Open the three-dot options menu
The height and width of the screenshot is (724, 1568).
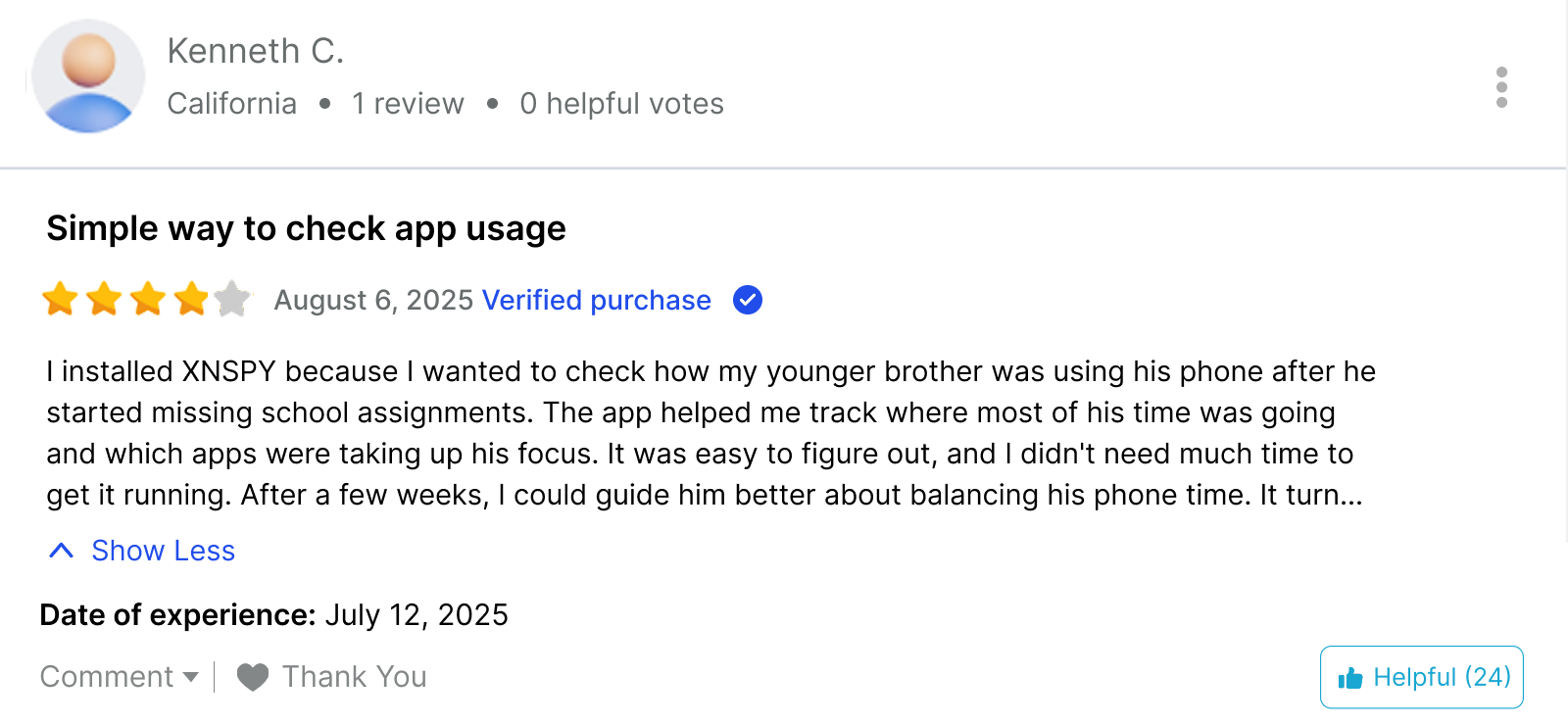1501,87
